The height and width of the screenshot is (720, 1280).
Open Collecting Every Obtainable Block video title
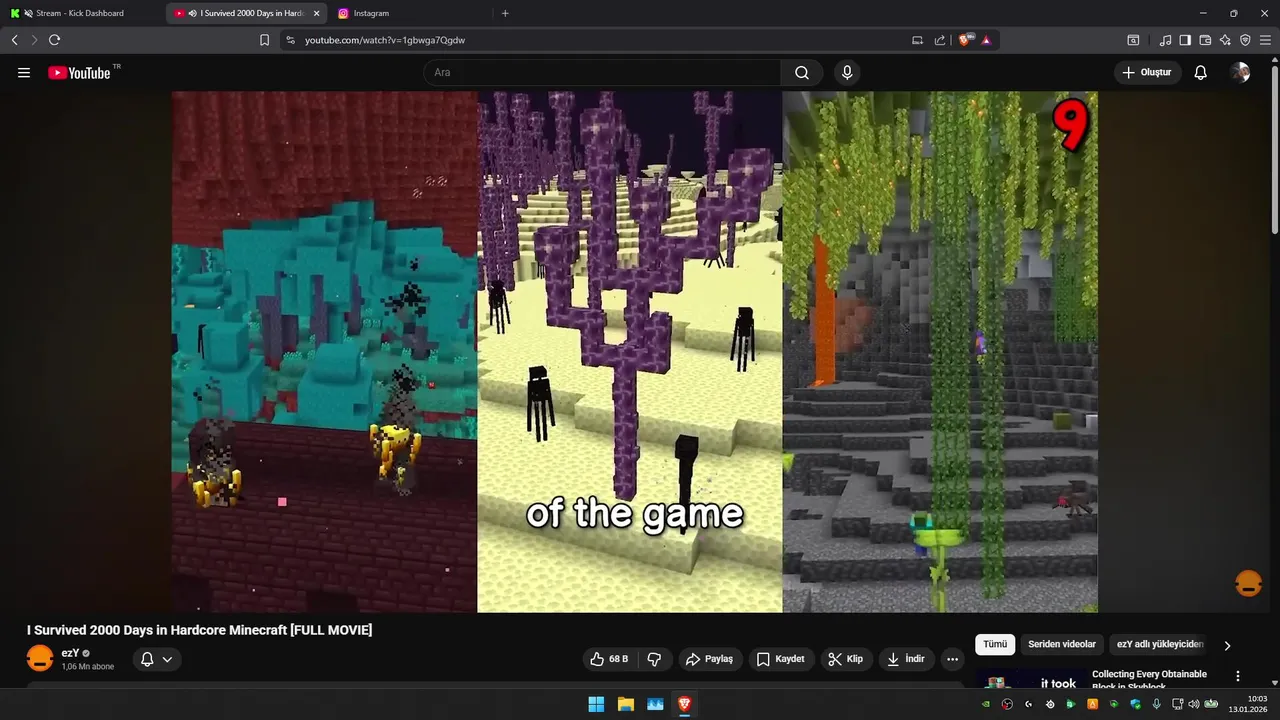(1149, 680)
